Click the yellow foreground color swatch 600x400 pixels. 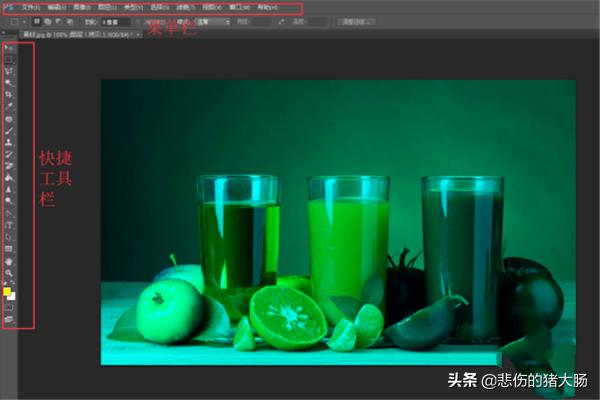[x=7, y=290]
